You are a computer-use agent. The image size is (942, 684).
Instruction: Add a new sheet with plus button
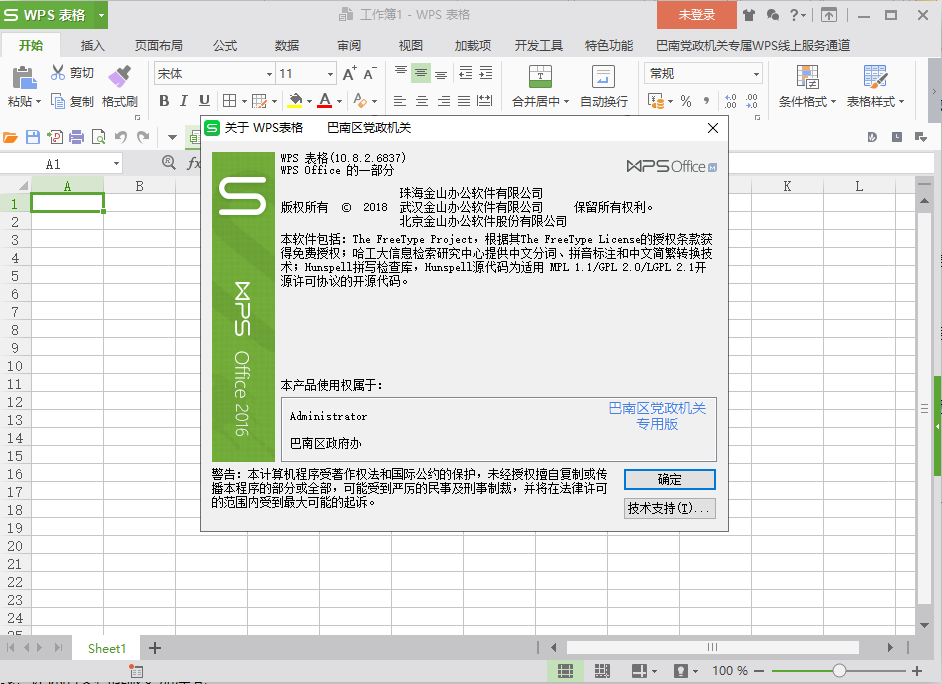click(x=155, y=648)
